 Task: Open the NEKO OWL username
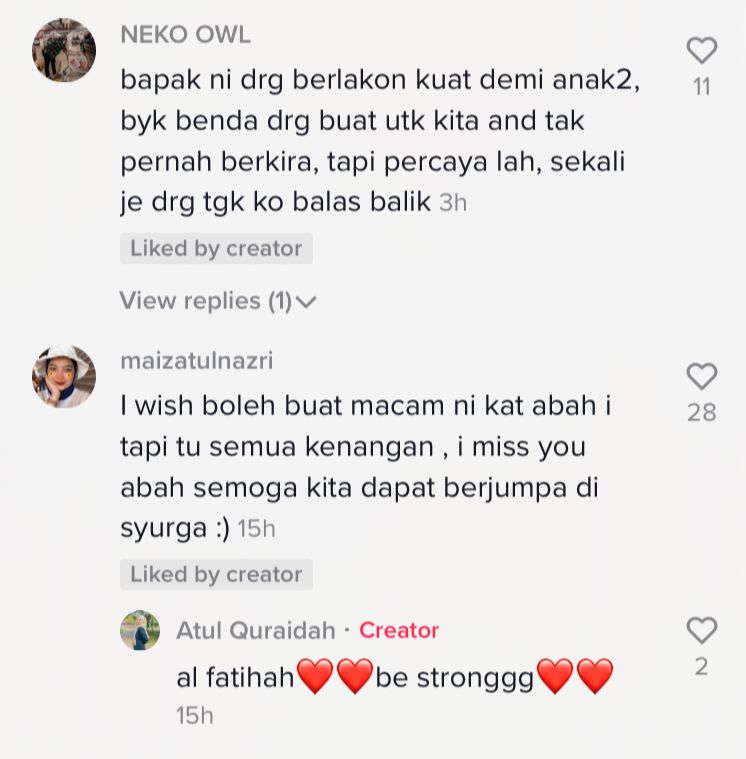point(185,35)
